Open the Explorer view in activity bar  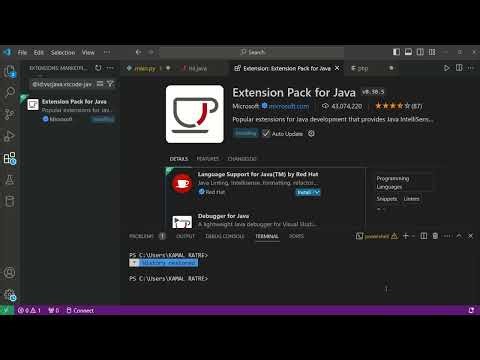10,71
